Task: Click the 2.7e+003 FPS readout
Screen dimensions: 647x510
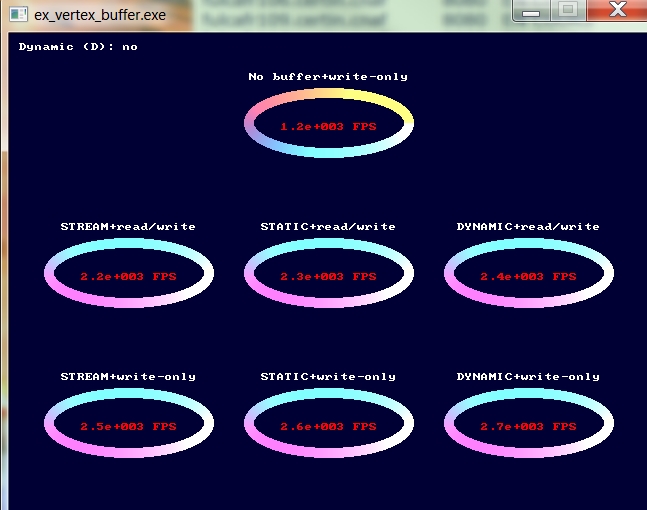Action: [x=528, y=426]
